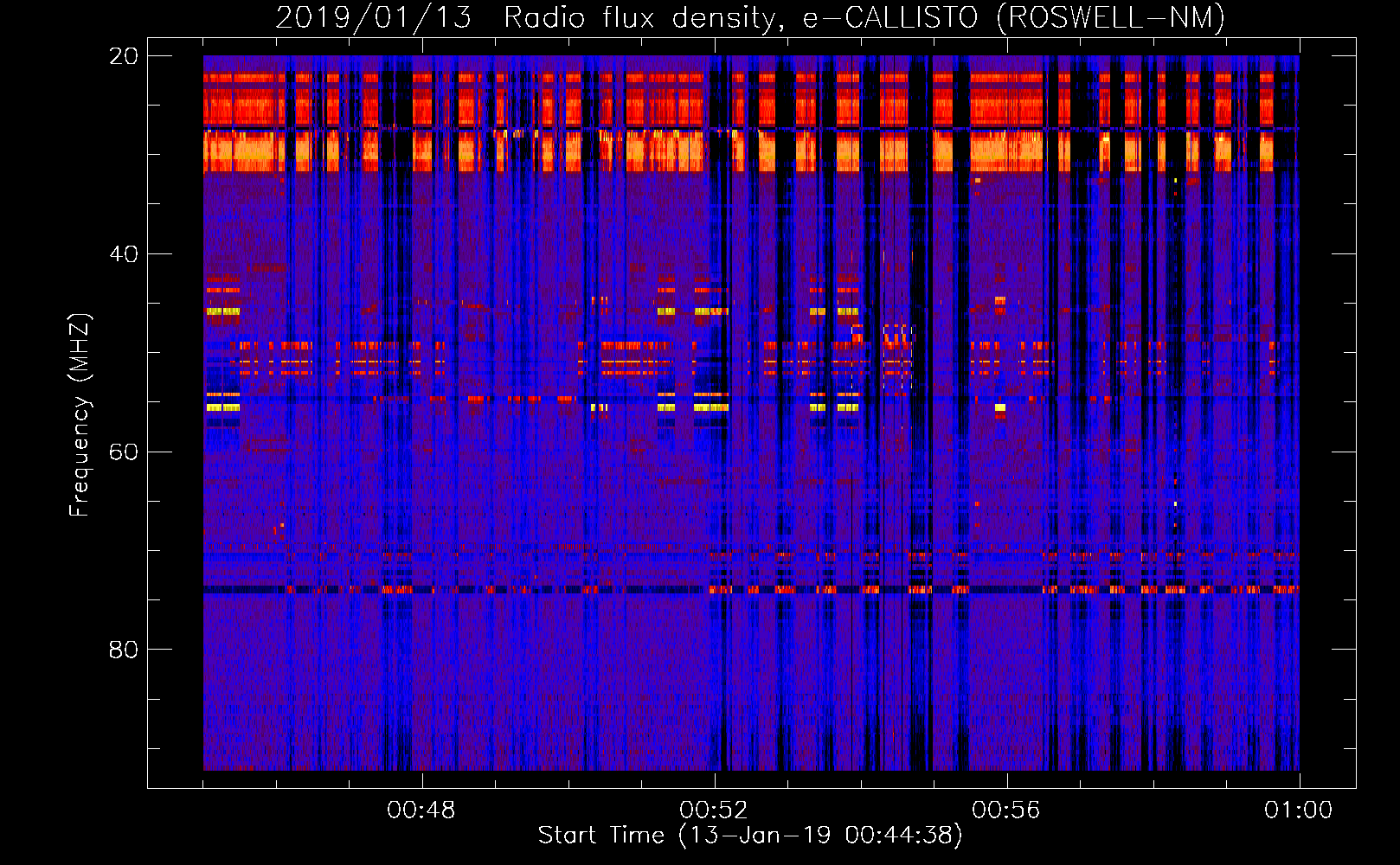
Task: Click the plot title '2019/01/13 Radio flux density'
Action: 750,17
